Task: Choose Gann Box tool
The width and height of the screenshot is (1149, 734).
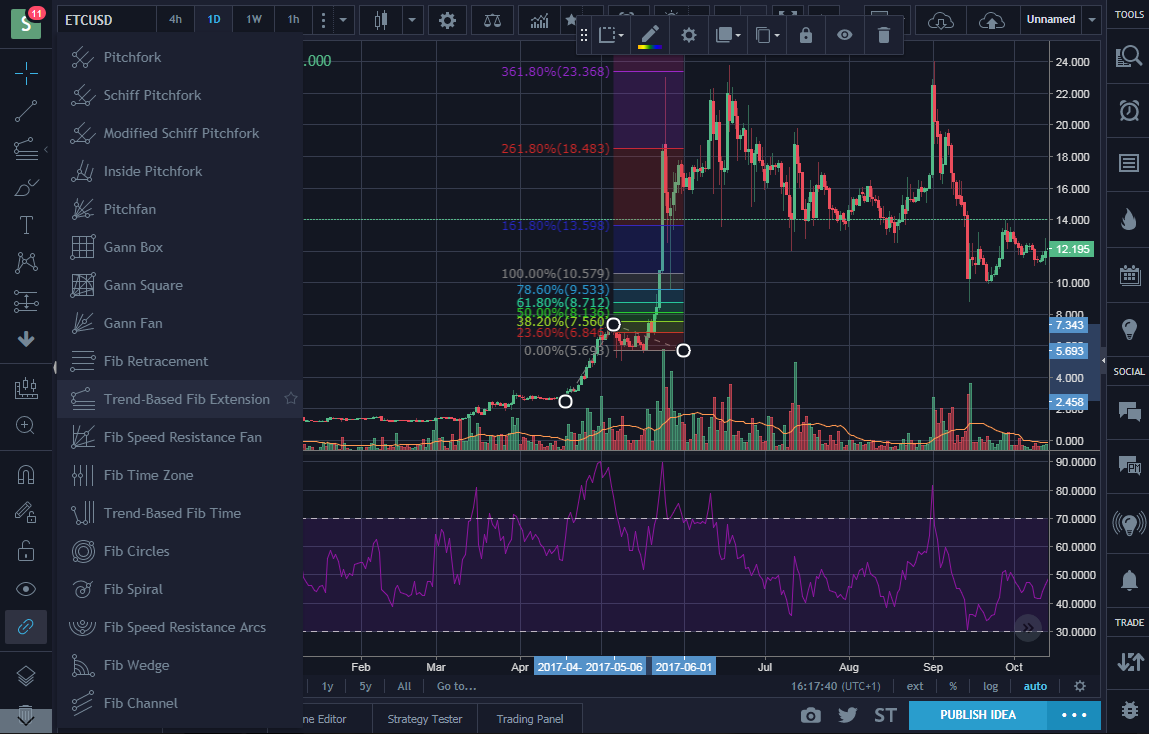Action: point(180,248)
